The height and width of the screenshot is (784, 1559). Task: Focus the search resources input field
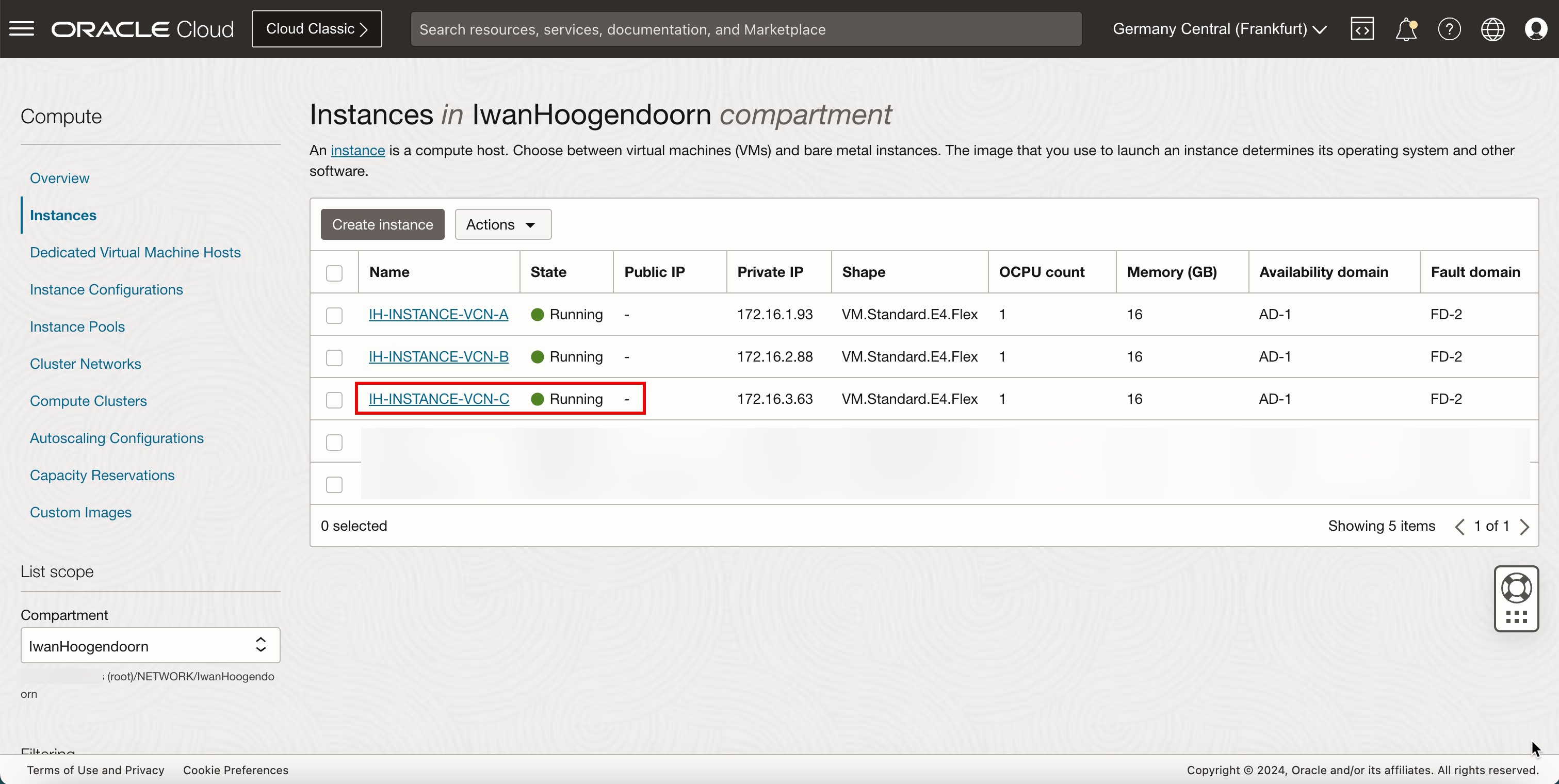click(x=745, y=29)
